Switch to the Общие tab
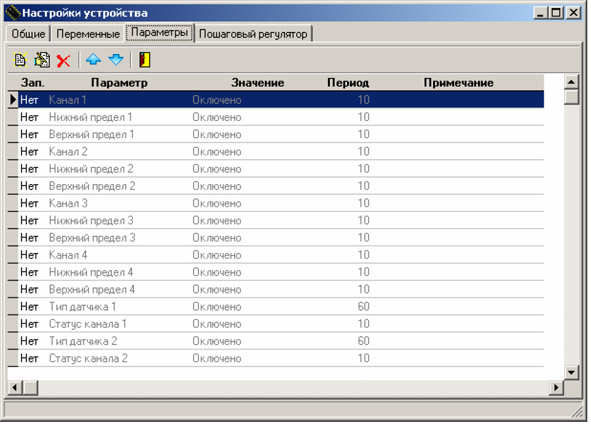The height and width of the screenshot is (425, 591). [28, 34]
